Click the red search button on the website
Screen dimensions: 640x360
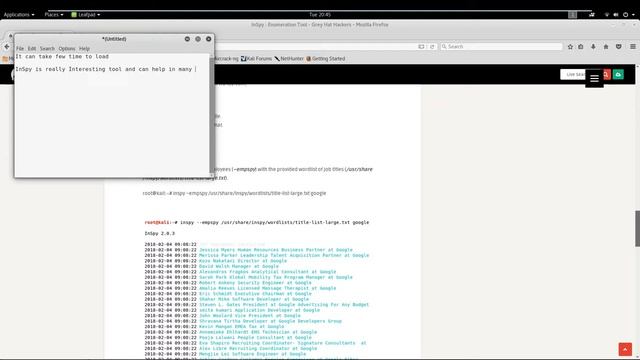[607, 74]
